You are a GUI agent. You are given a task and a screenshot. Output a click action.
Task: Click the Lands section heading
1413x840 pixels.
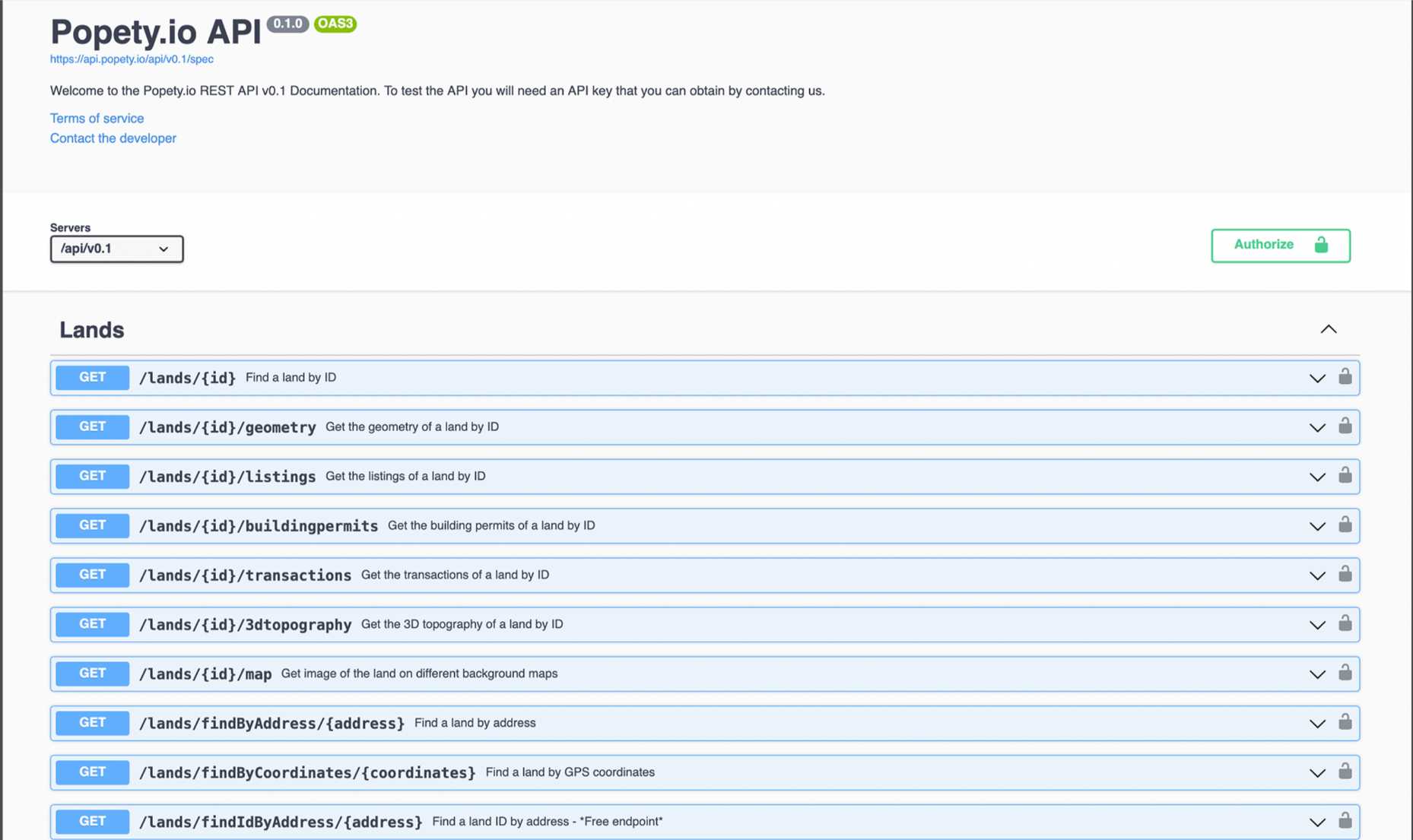coord(91,330)
